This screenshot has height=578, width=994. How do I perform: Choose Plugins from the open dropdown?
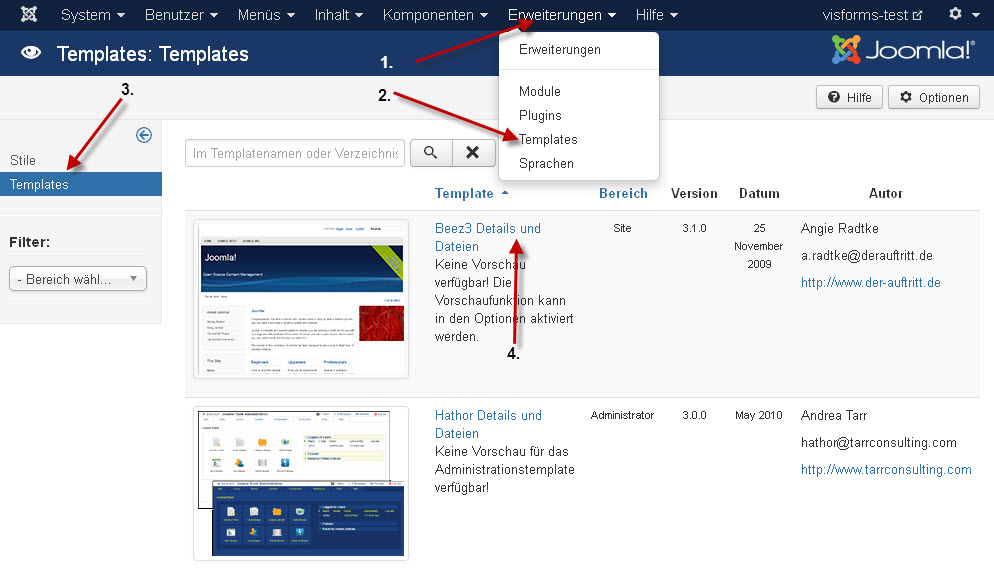(540, 115)
